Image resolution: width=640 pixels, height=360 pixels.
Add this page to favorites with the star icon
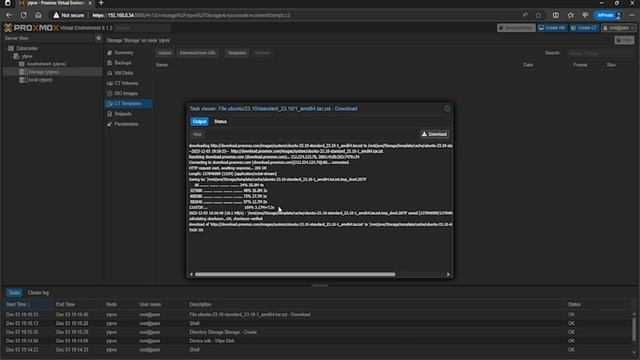click(539, 15)
